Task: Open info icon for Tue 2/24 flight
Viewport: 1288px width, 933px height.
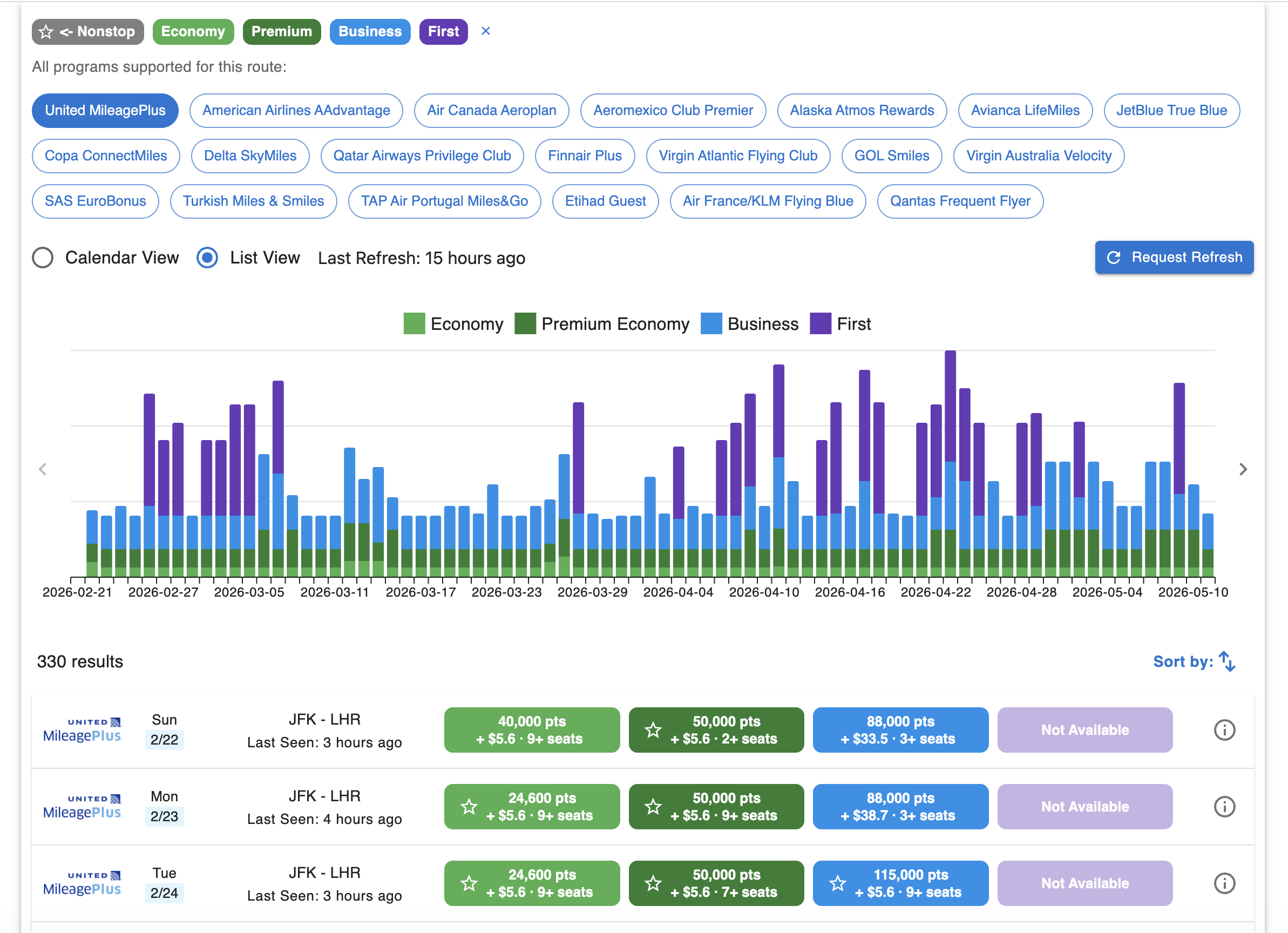Action: coord(1224,883)
